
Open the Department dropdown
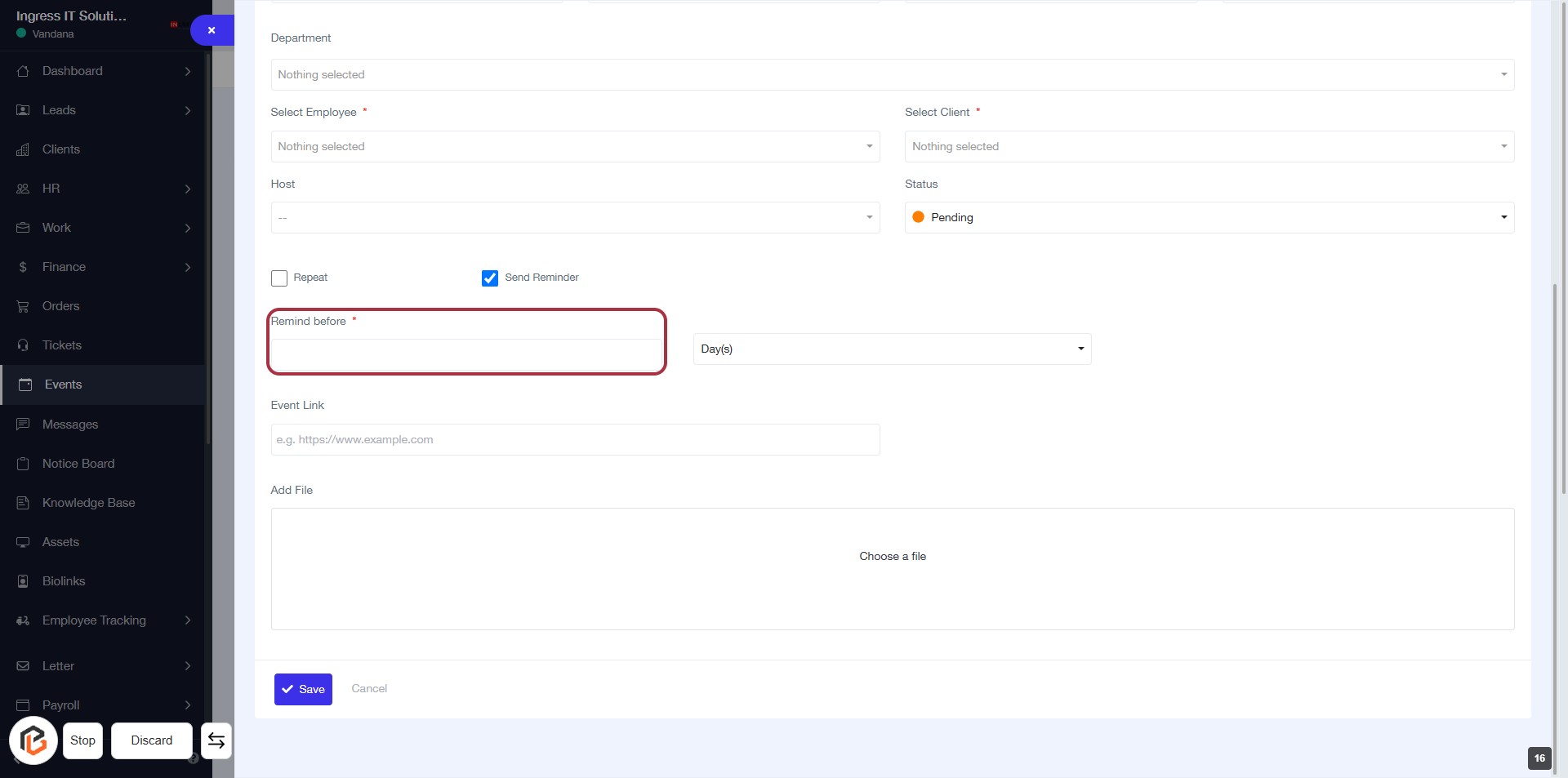tap(892, 74)
